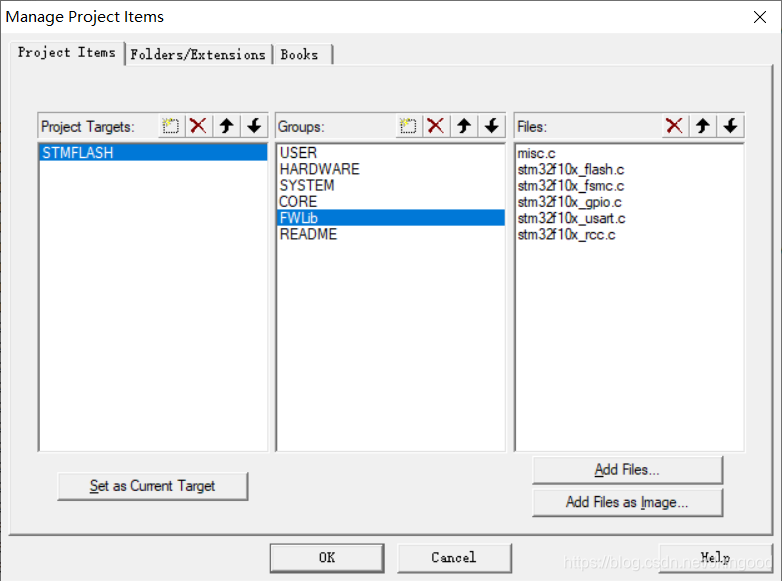782x581 pixels.
Task: Close the Manage Project Items window
Action: (760, 17)
